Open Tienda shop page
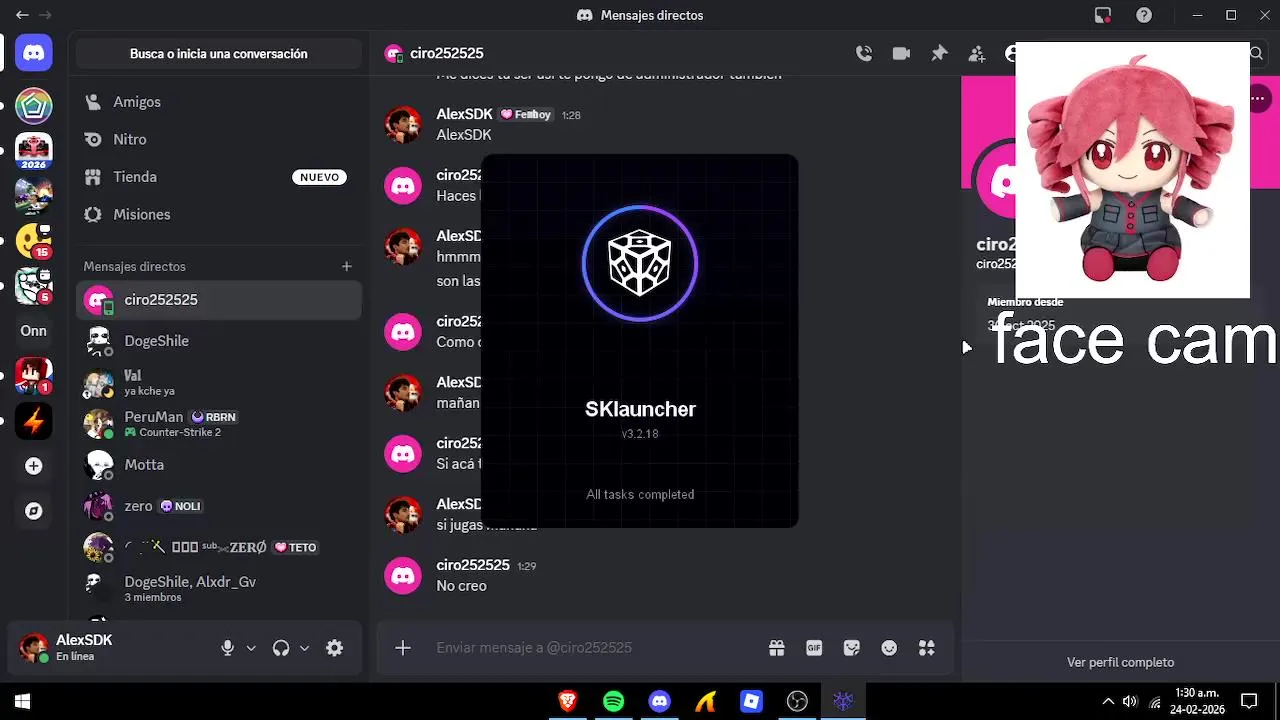The image size is (1280, 720). coord(218,177)
